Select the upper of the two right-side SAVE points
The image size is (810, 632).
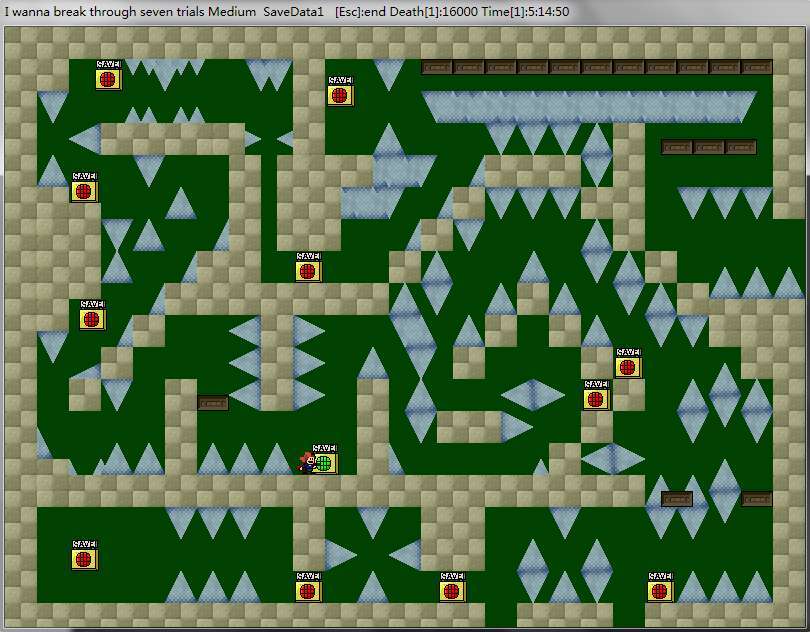(x=628, y=364)
